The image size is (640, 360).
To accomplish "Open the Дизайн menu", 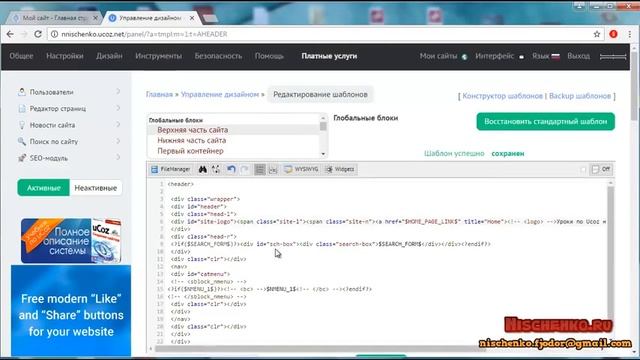I will click(x=109, y=56).
